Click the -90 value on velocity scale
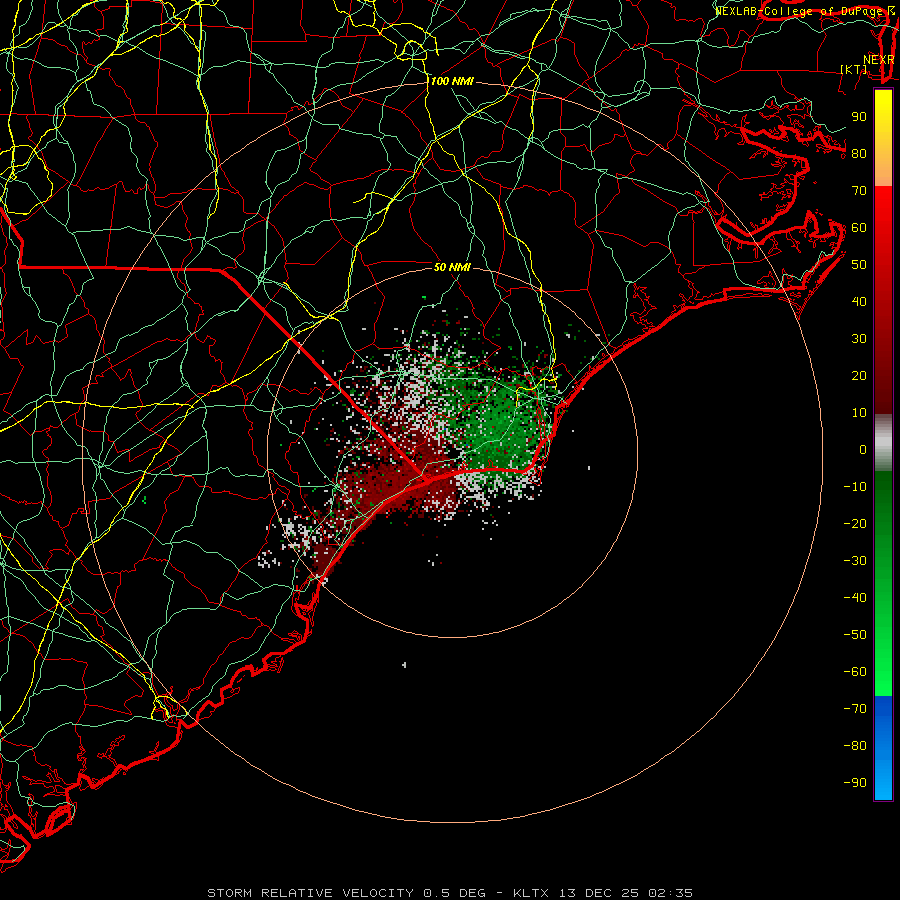The image size is (900, 900). (x=855, y=783)
